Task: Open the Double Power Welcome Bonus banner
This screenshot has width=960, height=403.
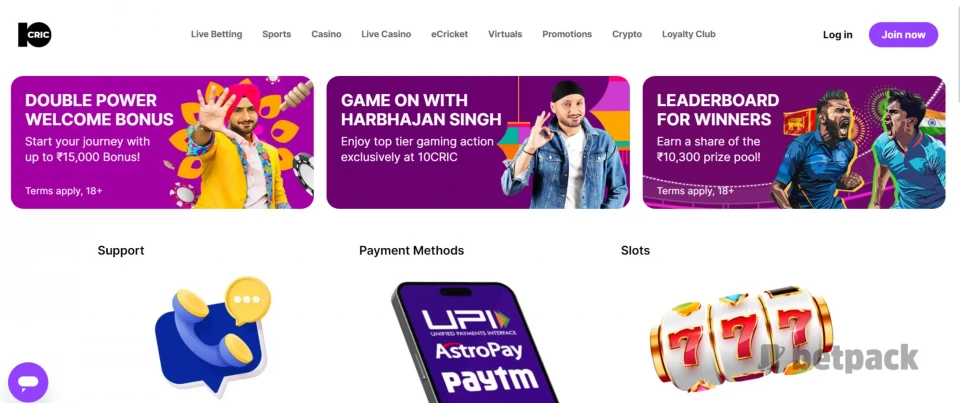Action: coord(162,142)
